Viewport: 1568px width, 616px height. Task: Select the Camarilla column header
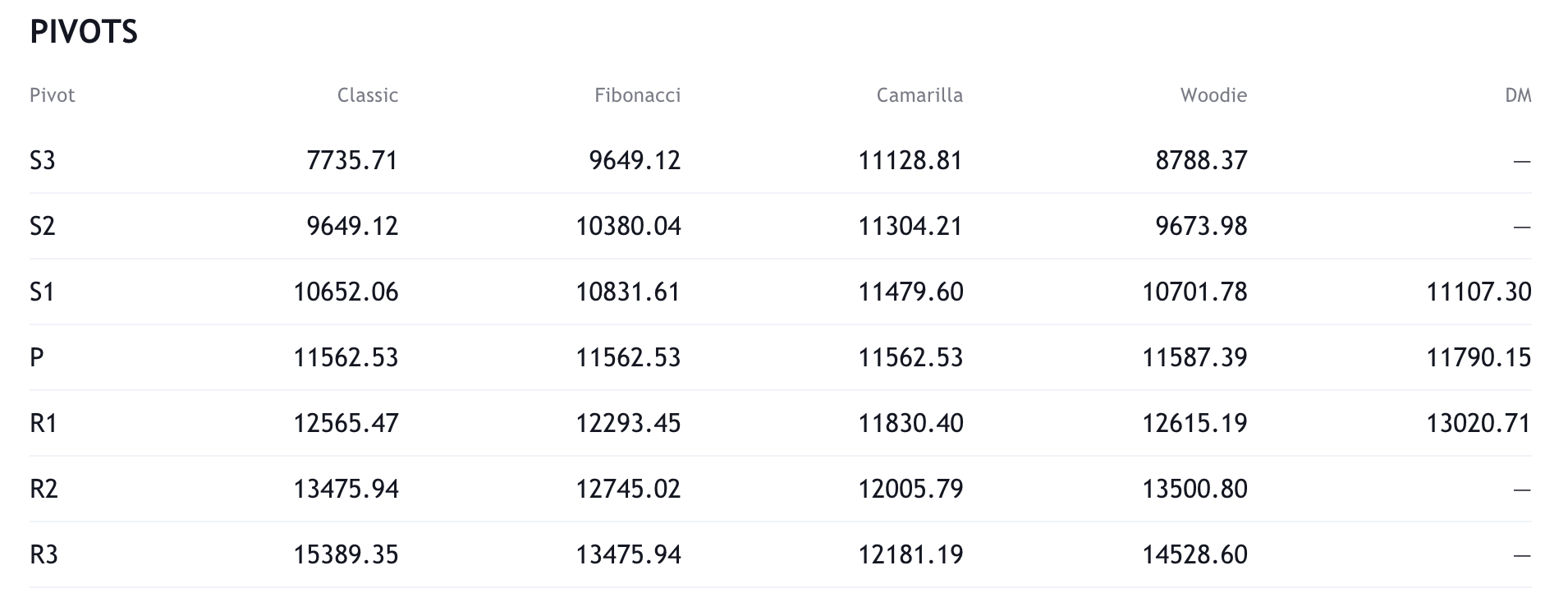(x=919, y=95)
